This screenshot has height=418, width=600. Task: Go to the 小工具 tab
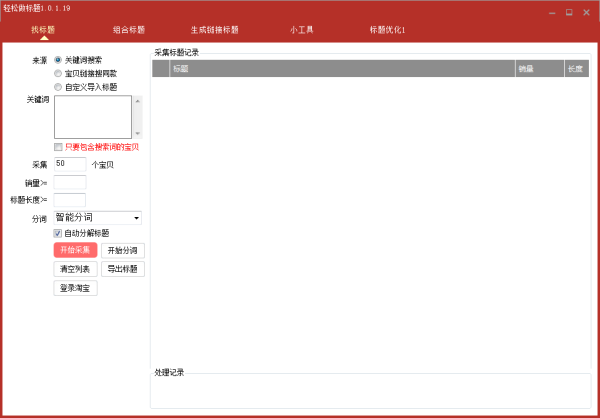(301, 30)
